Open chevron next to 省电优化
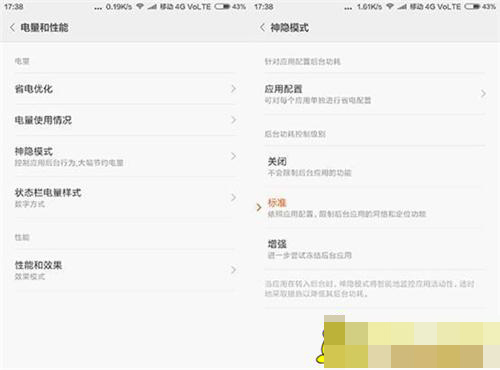 (x=234, y=89)
